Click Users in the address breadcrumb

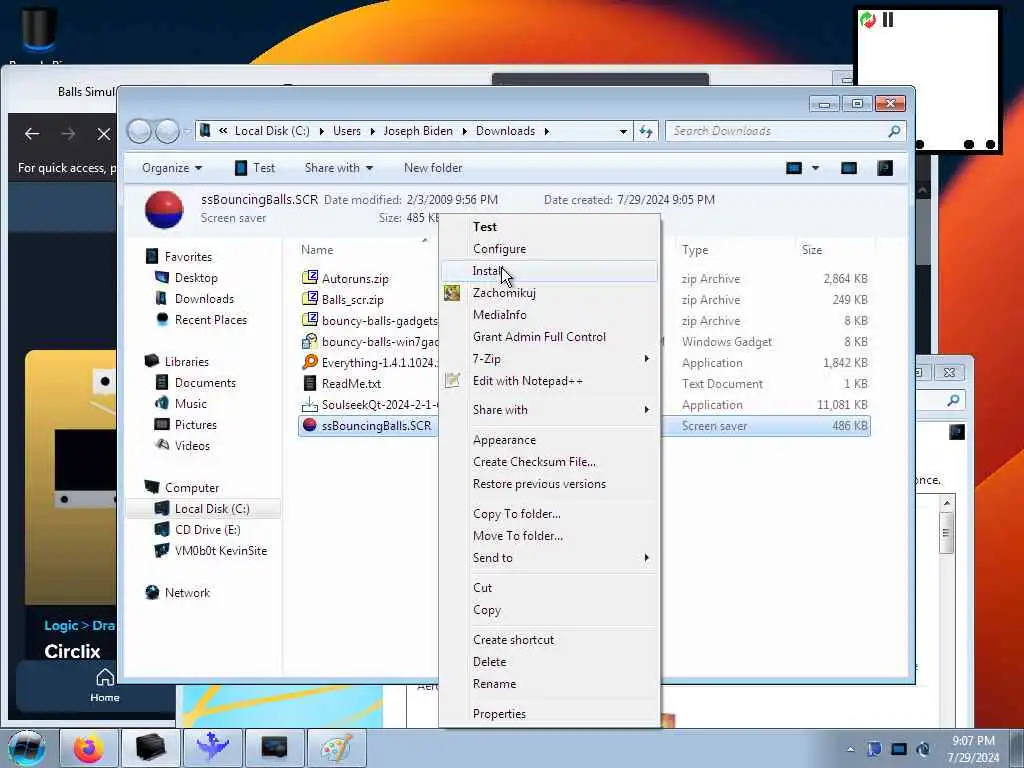(x=347, y=131)
